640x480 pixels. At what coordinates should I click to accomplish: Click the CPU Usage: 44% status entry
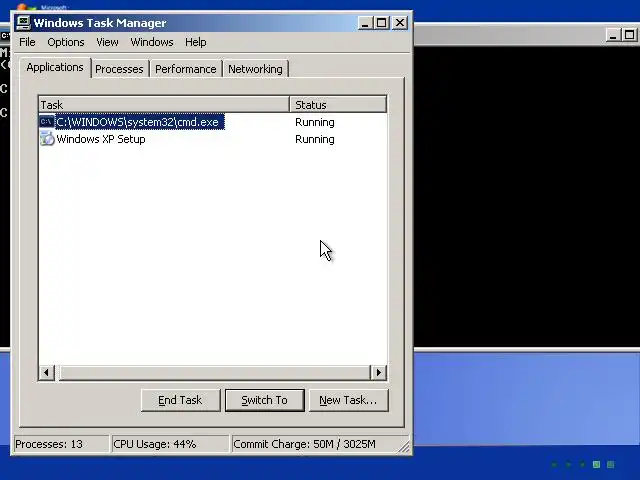170,444
